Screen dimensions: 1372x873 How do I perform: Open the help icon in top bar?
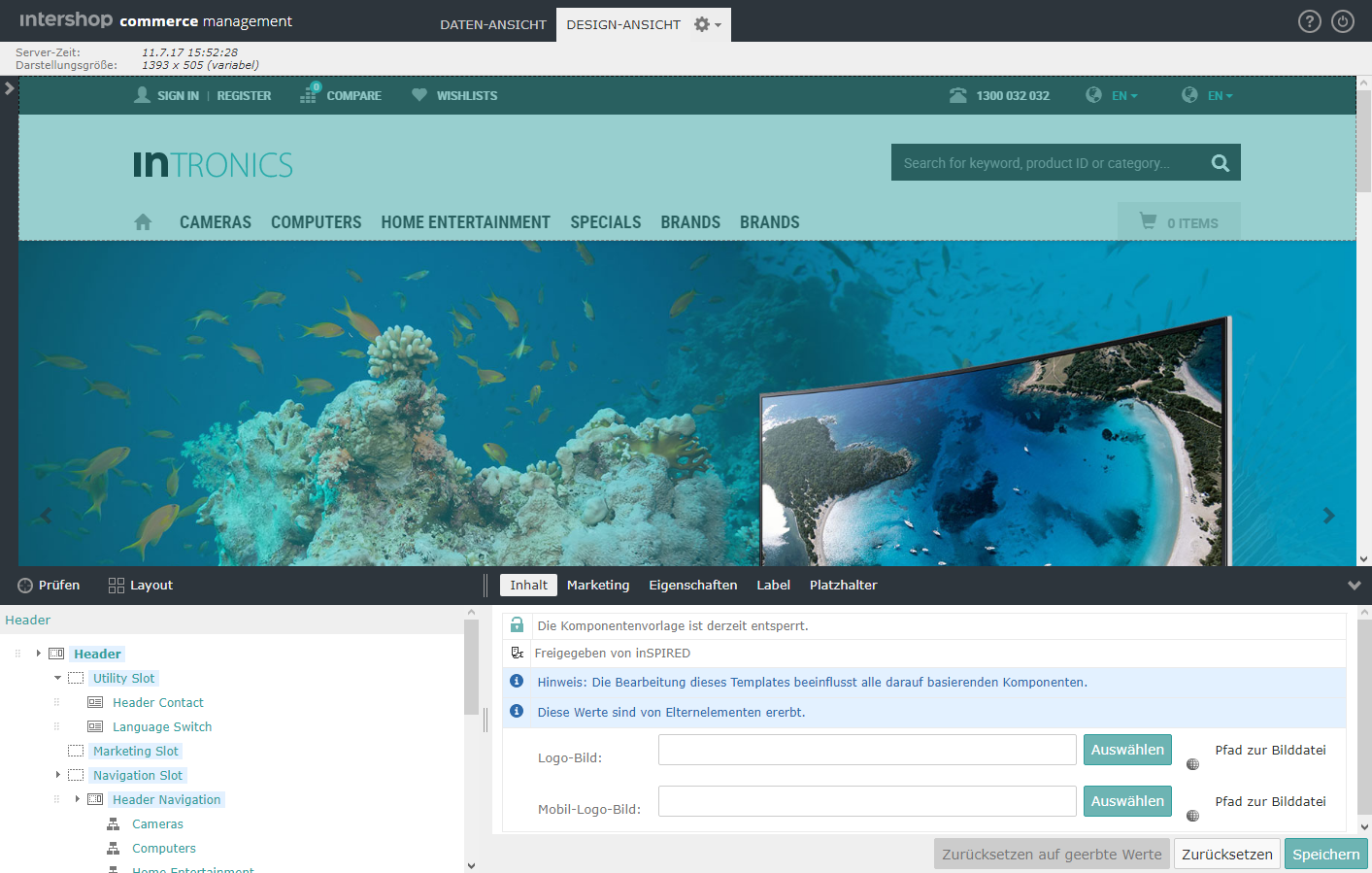[1309, 21]
